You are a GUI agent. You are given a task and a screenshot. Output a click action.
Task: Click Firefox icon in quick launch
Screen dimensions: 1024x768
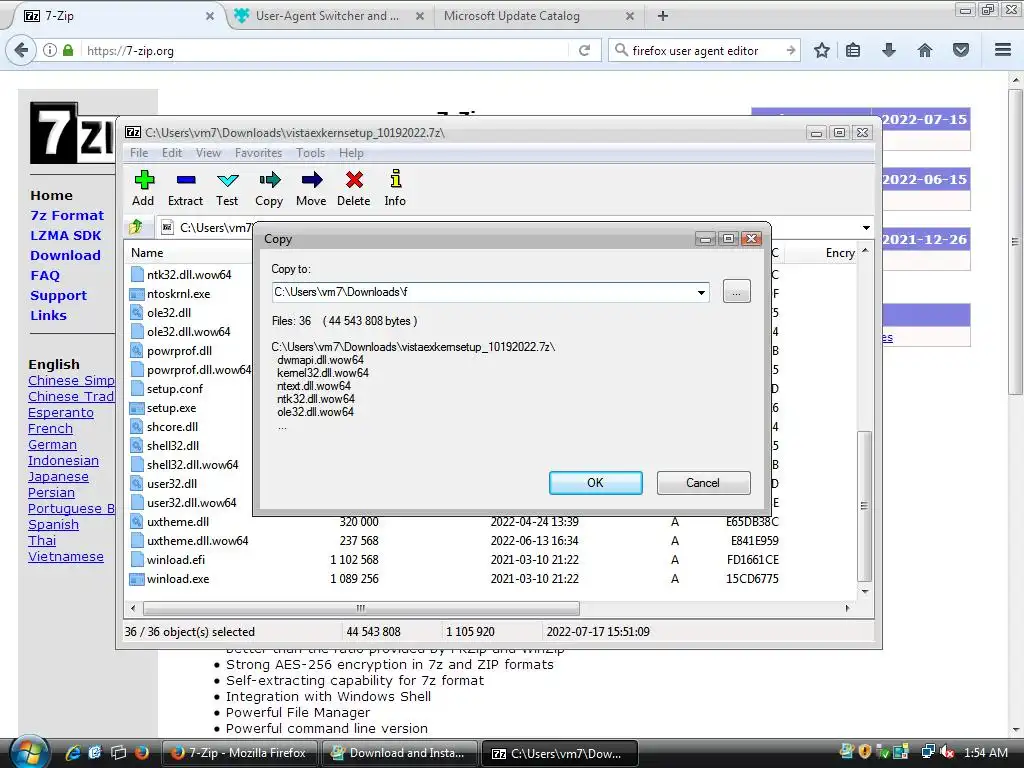[x=141, y=753]
